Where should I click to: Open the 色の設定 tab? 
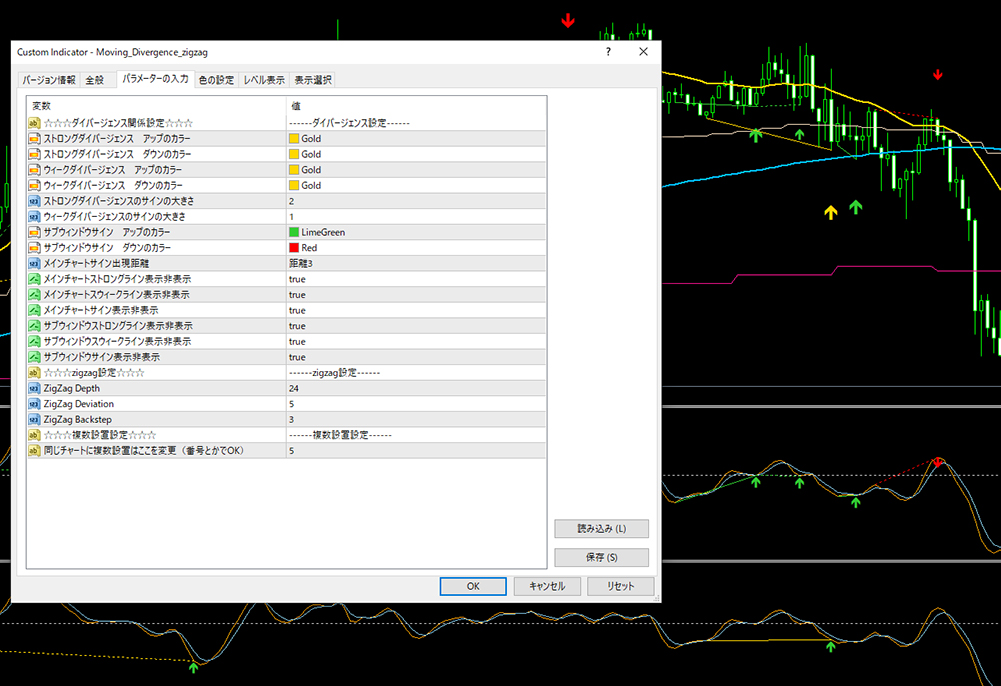pyautogui.click(x=216, y=80)
